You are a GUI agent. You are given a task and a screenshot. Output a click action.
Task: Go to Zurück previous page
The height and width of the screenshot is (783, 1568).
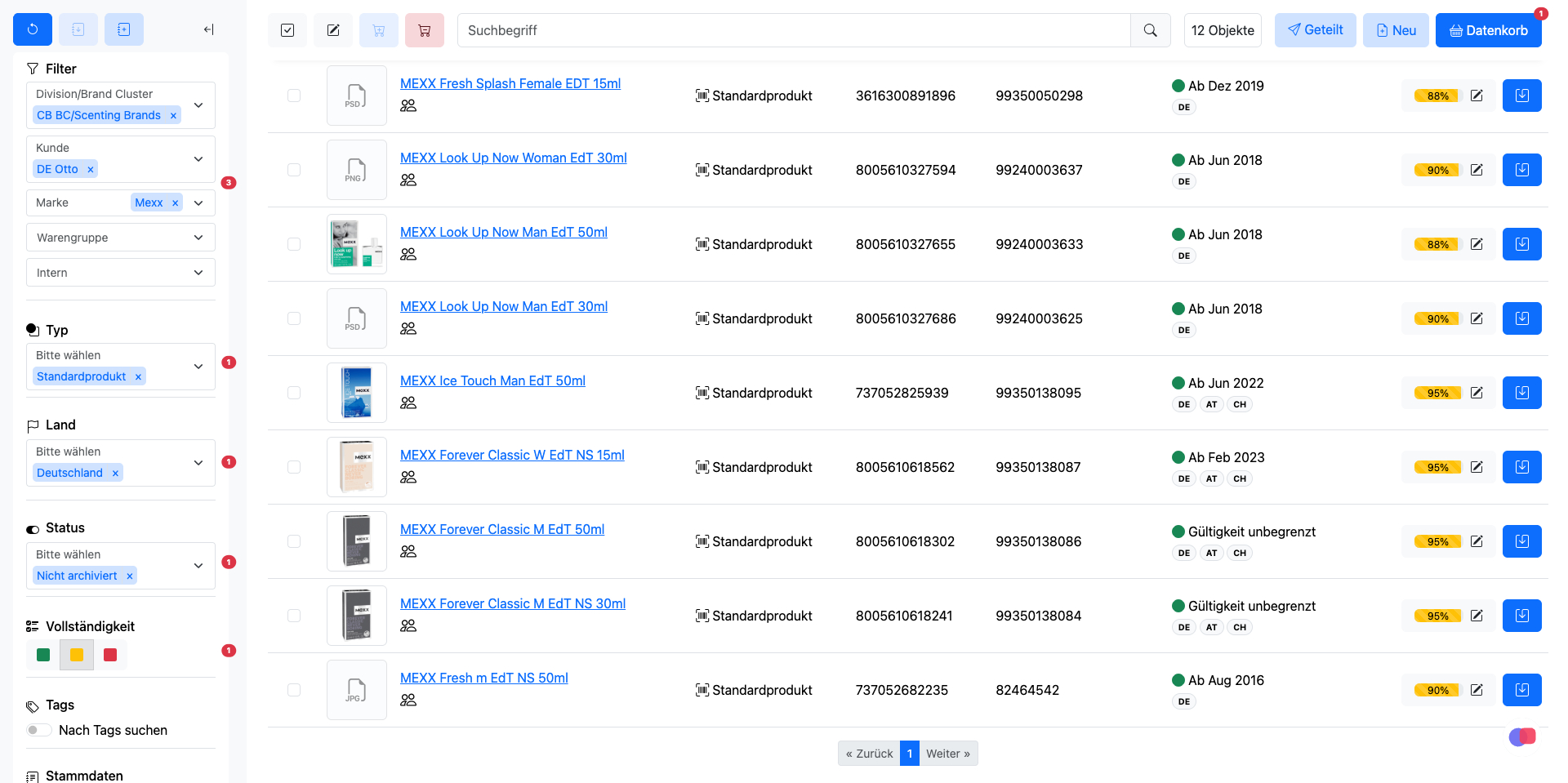click(x=869, y=754)
